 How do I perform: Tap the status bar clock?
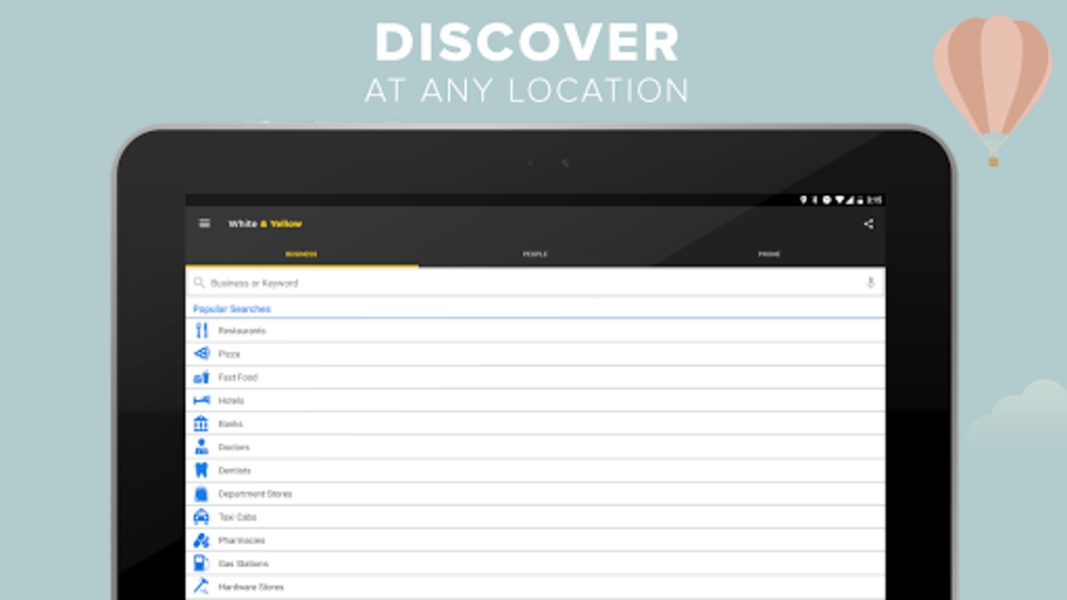coord(874,200)
